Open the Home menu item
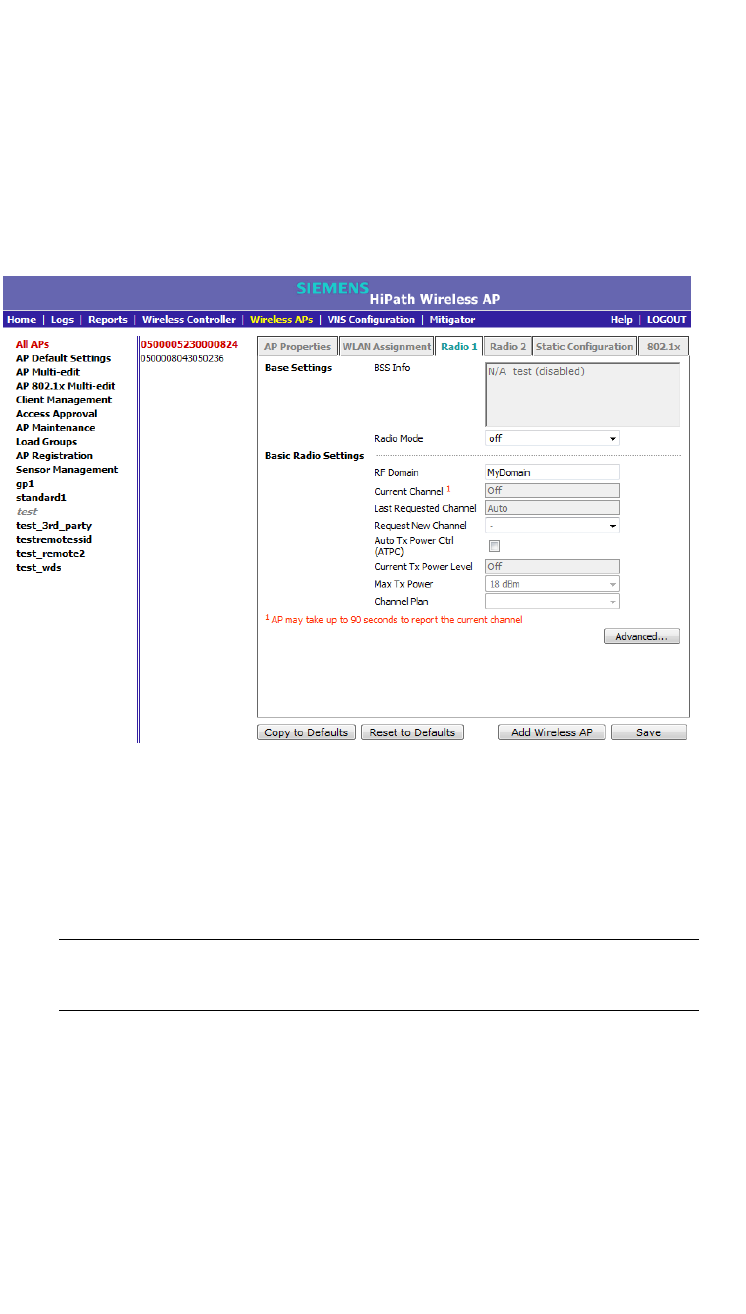746x1314 pixels. [21, 320]
